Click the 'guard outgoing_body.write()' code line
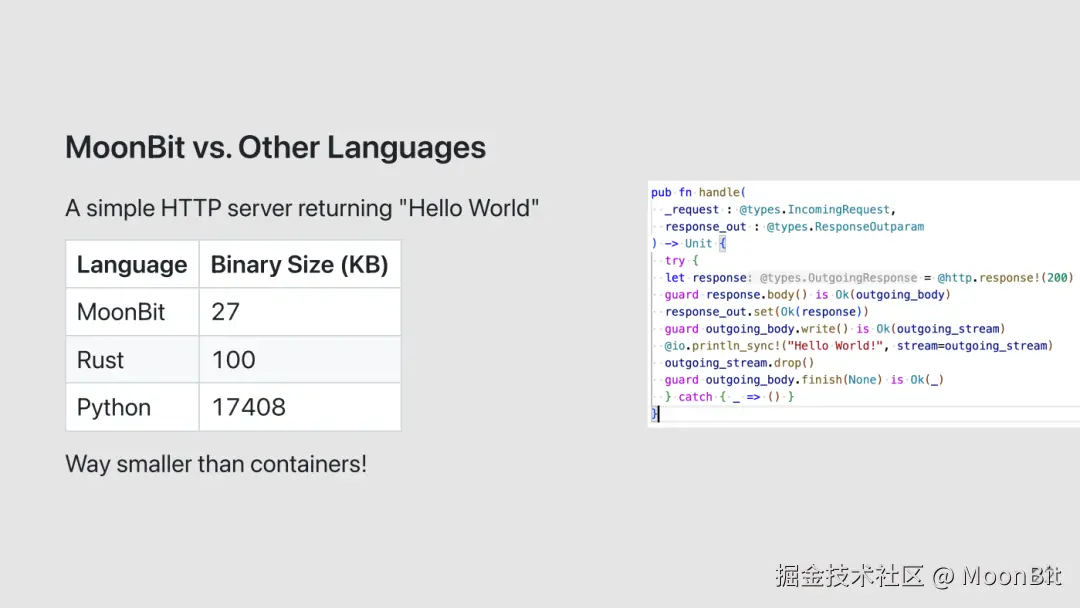 [835, 329]
